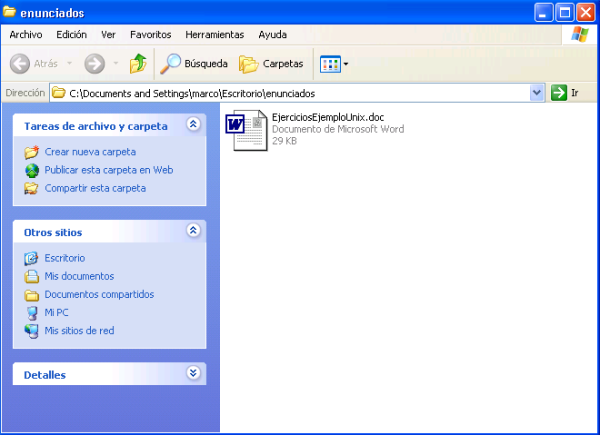Open the Búsqueda search tool
The image size is (600, 435).
click(x=196, y=64)
